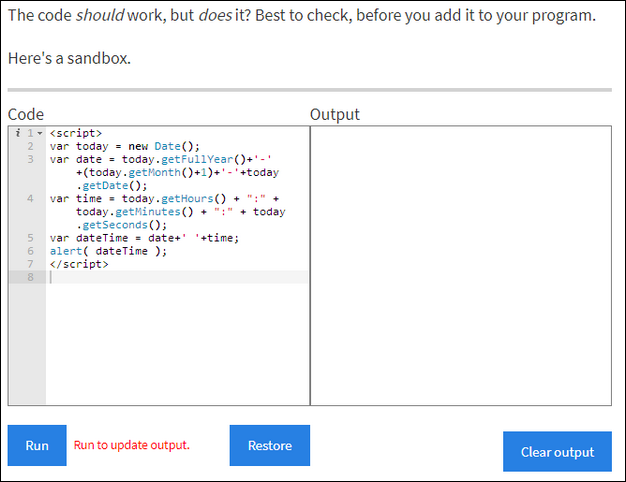The height and width of the screenshot is (482, 626).
Task: Click the italic word 'should' in the intro
Action: click(100, 16)
